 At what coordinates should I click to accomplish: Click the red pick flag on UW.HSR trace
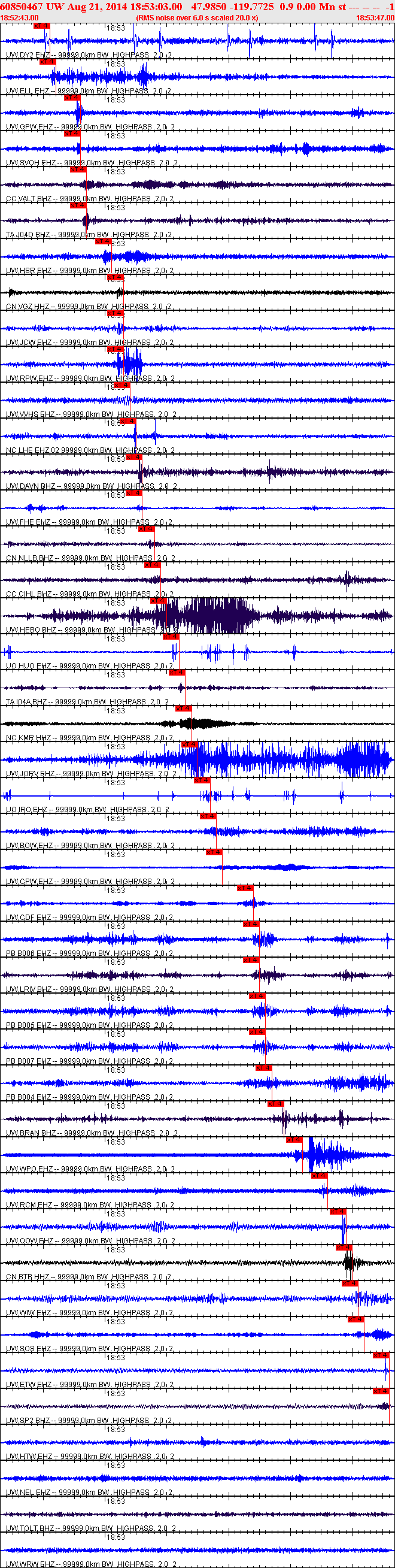click(103, 241)
